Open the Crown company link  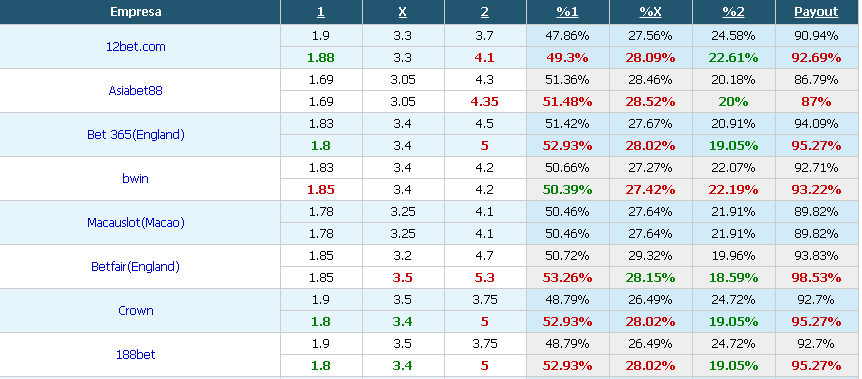135,311
